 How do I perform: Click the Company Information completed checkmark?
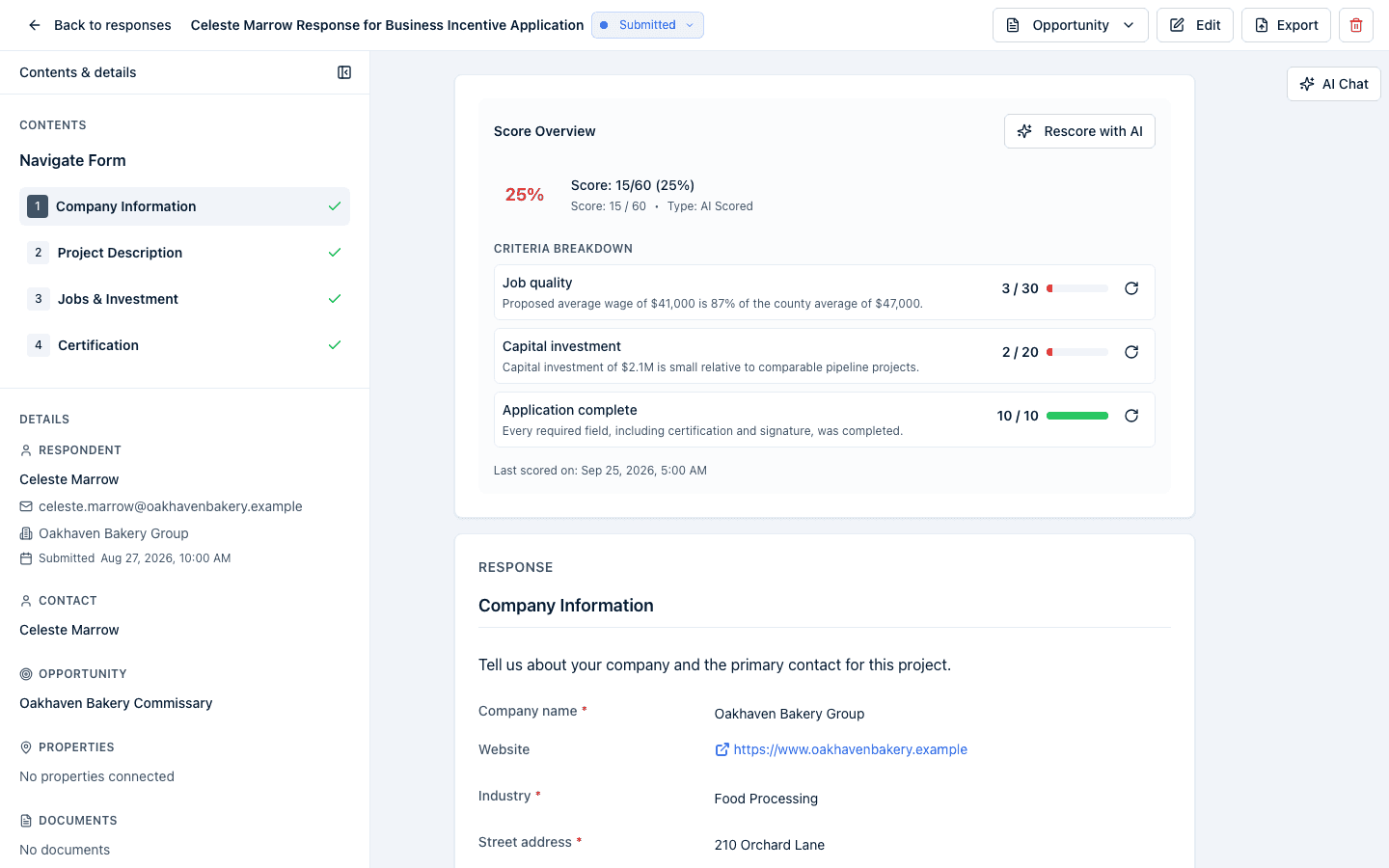point(335,206)
